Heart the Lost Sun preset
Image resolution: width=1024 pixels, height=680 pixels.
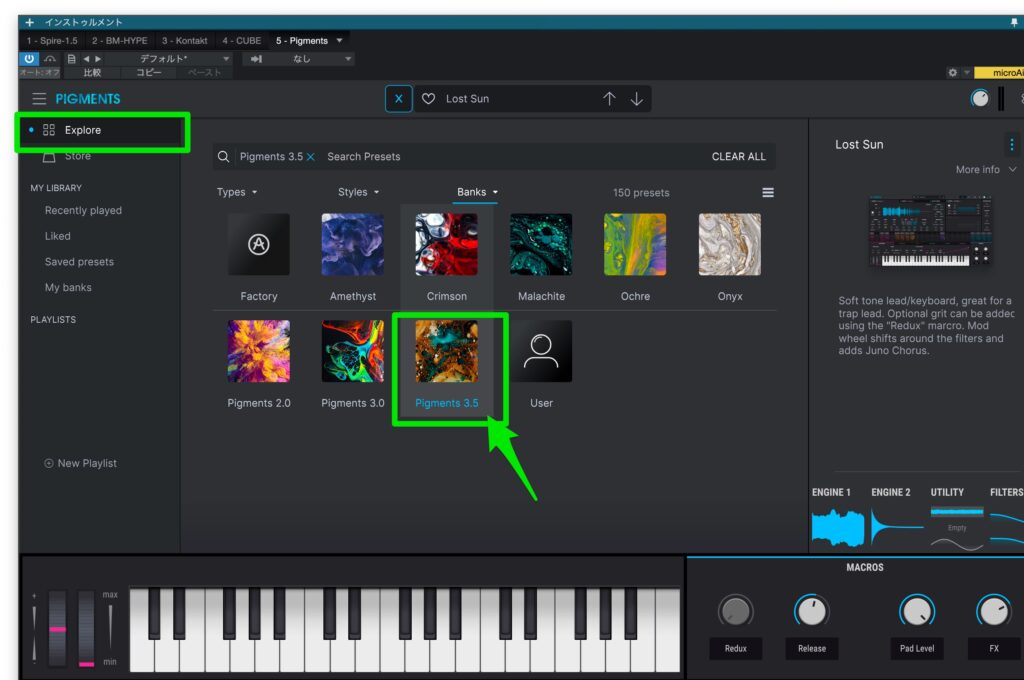tap(428, 98)
